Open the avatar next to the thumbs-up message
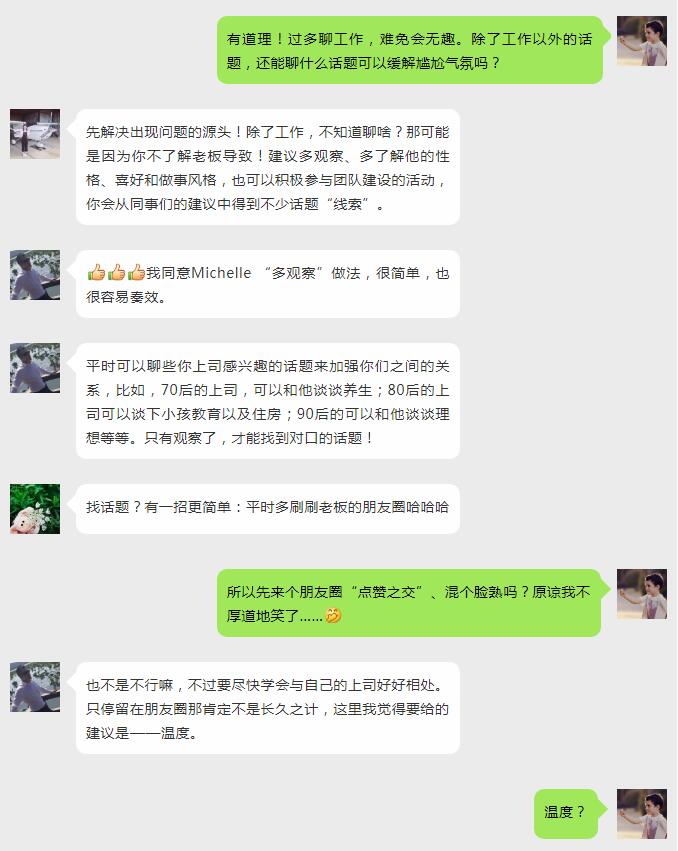The width and height of the screenshot is (678, 851). point(35,275)
